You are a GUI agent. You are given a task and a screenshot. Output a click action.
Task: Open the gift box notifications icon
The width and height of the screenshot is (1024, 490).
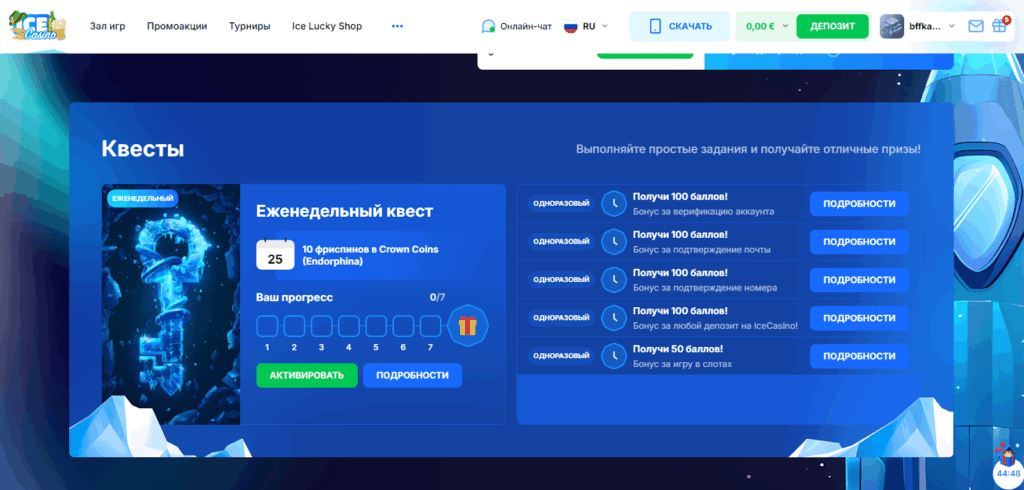[x=999, y=27]
